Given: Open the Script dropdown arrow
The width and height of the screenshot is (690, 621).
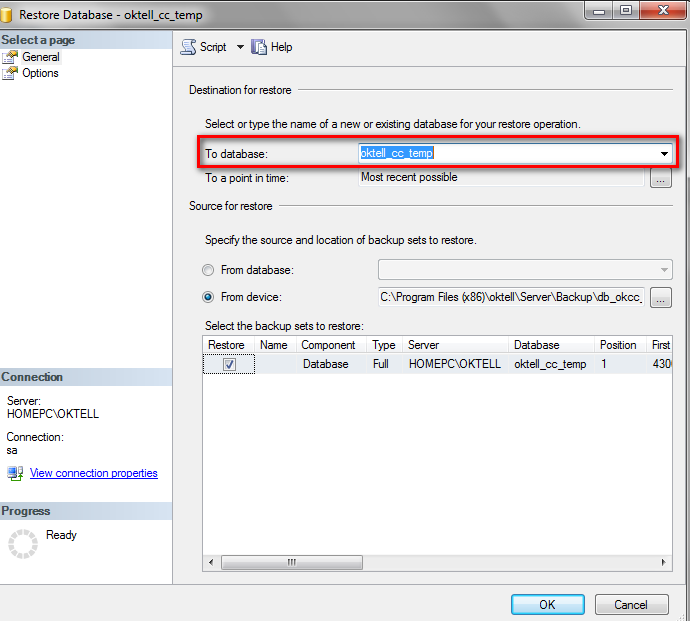Looking at the screenshot, I should pyautogui.click(x=240, y=47).
